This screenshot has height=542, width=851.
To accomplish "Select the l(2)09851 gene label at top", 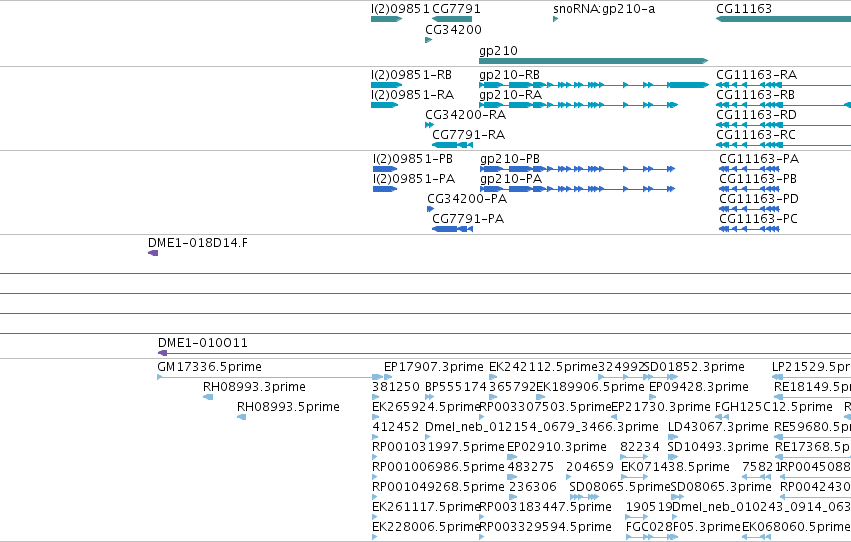I will tap(401, 9).
